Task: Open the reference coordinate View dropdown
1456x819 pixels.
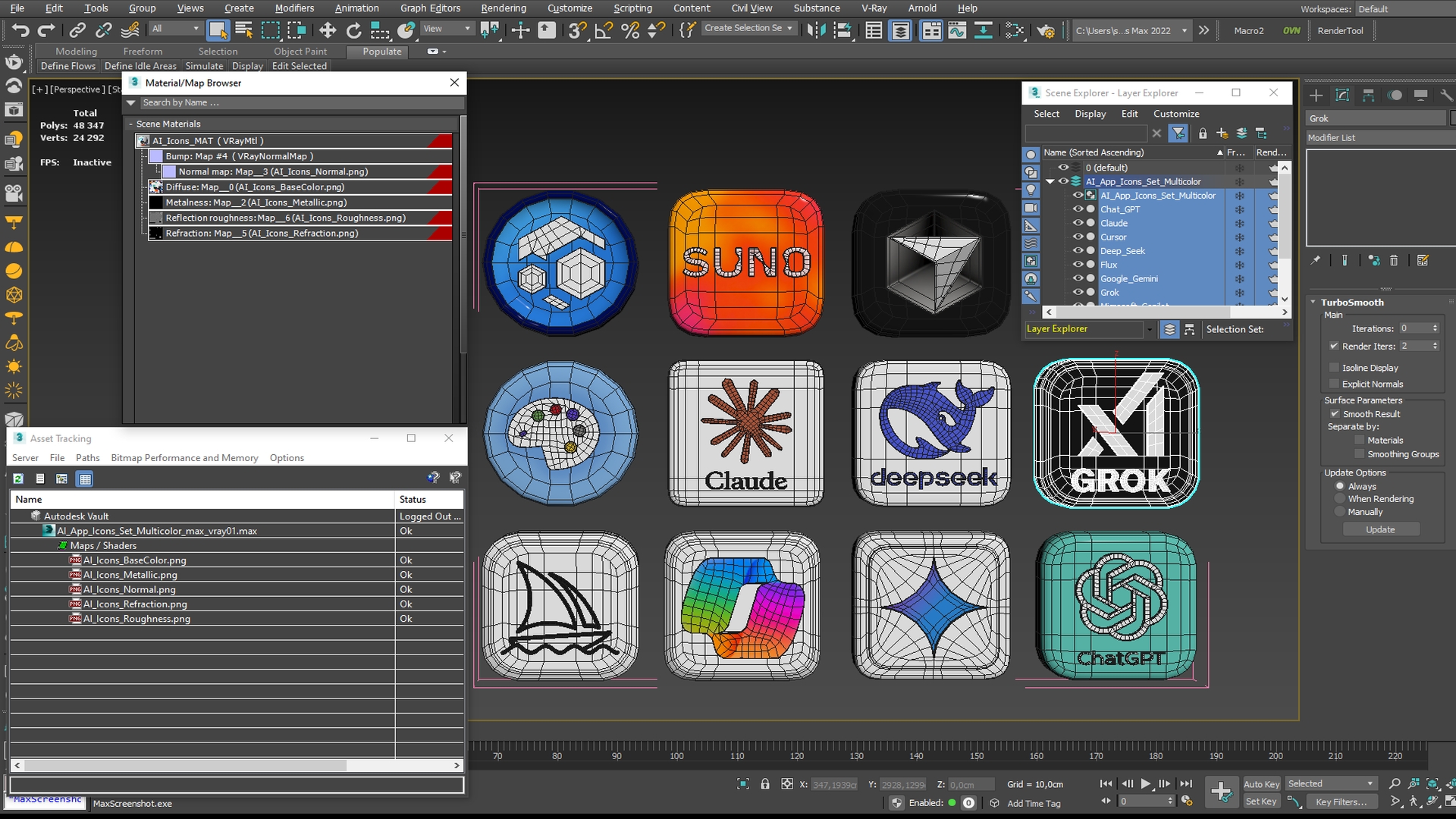Action: point(447,29)
